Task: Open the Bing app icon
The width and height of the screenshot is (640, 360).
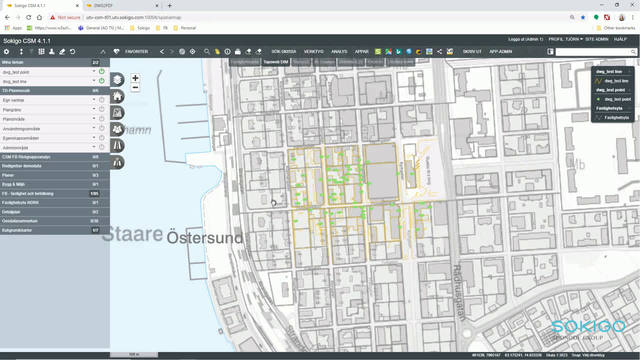Action: (398, 52)
